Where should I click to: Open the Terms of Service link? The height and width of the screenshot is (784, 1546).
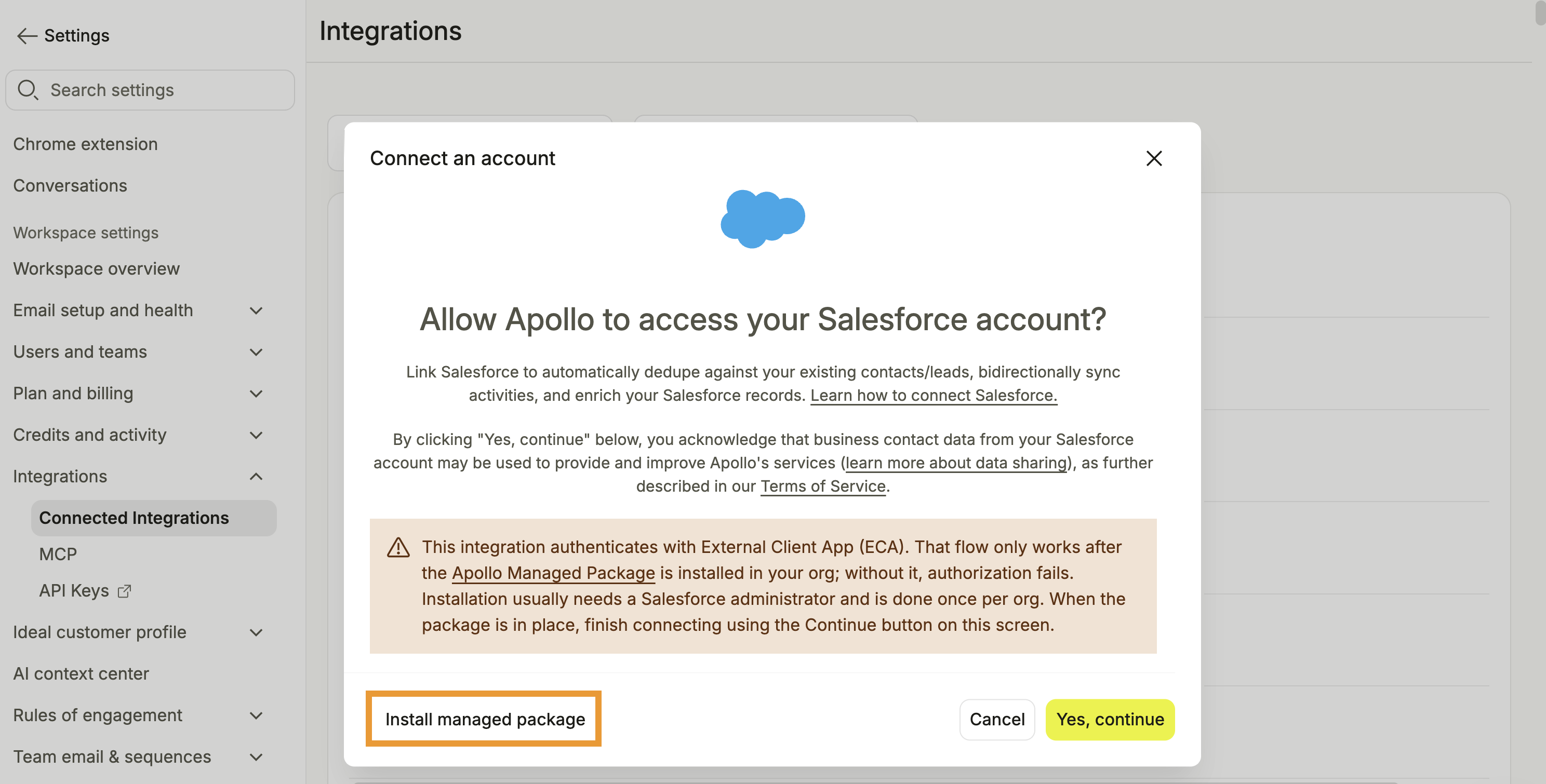pyautogui.click(x=823, y=486)
